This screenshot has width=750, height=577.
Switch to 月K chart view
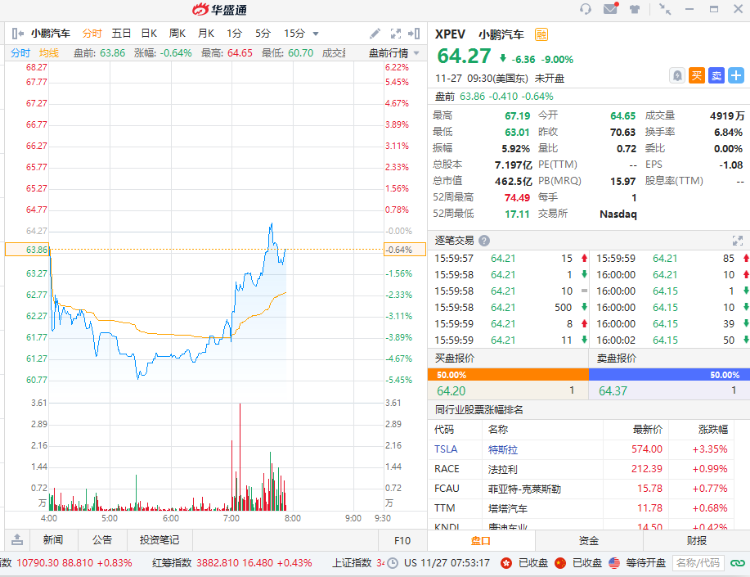(206, 33)
